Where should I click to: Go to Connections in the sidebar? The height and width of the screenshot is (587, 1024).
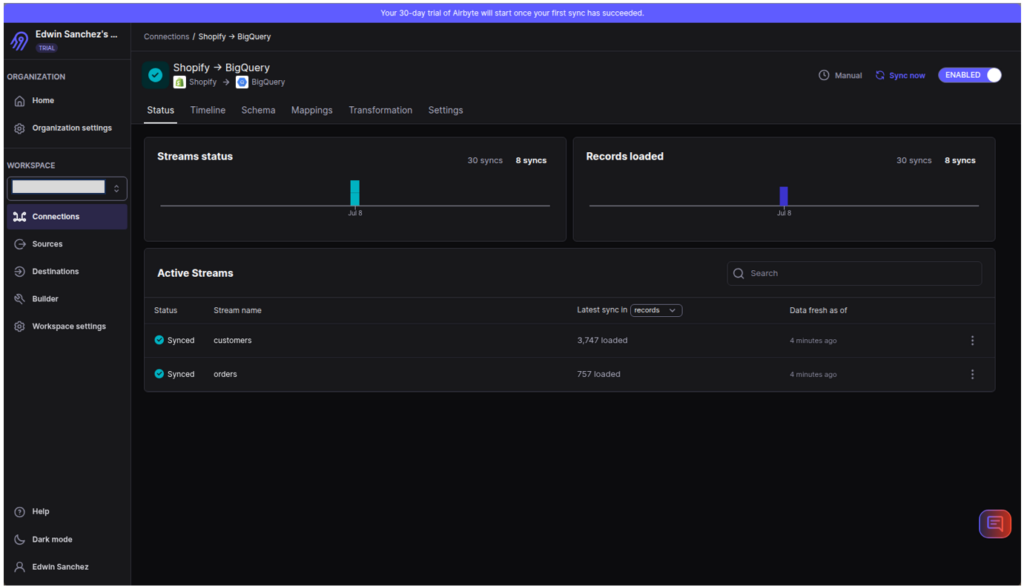[67, 216]
